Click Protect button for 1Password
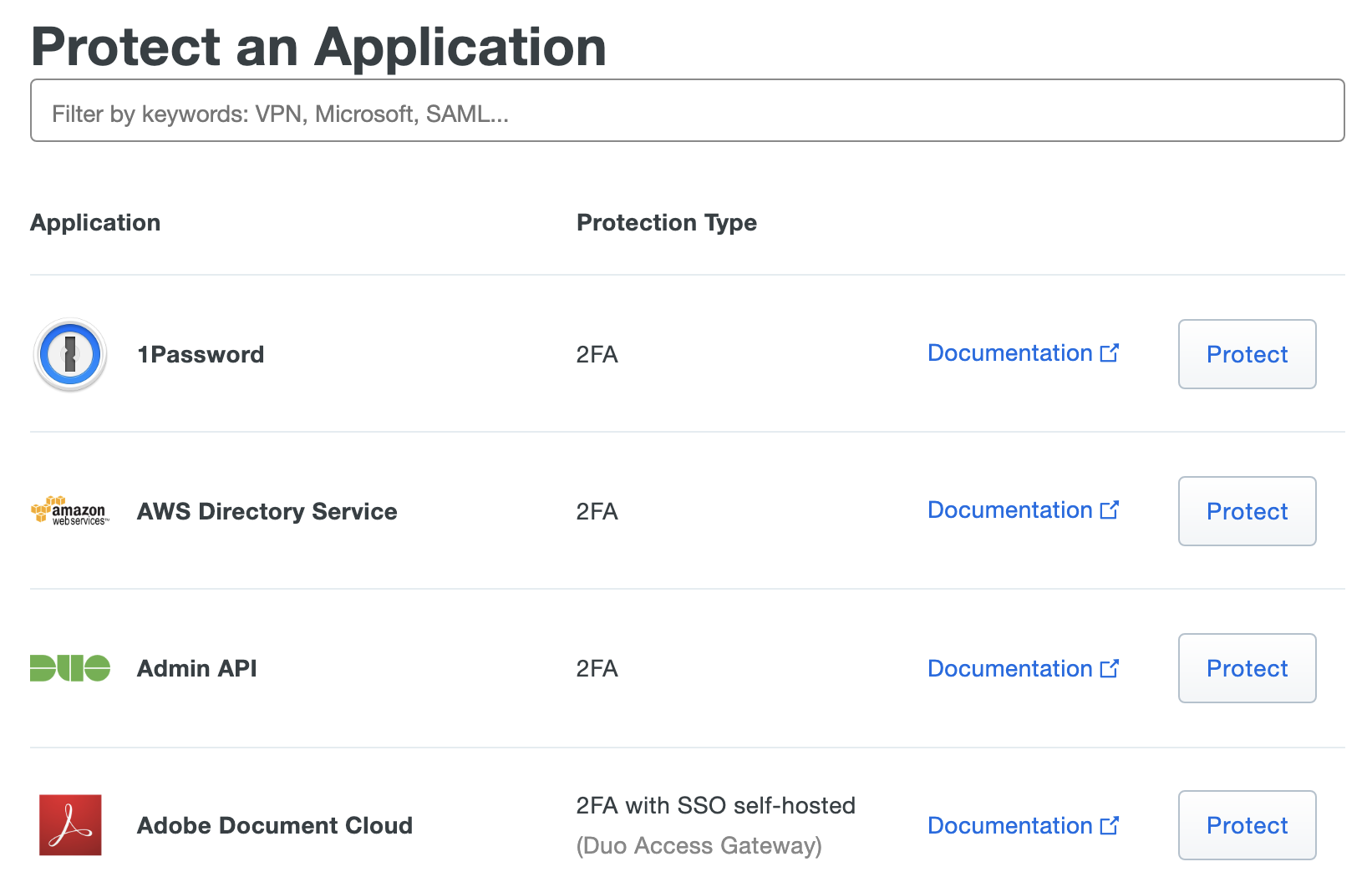This screenshot has width=1372, height=882. (1247, 354)
